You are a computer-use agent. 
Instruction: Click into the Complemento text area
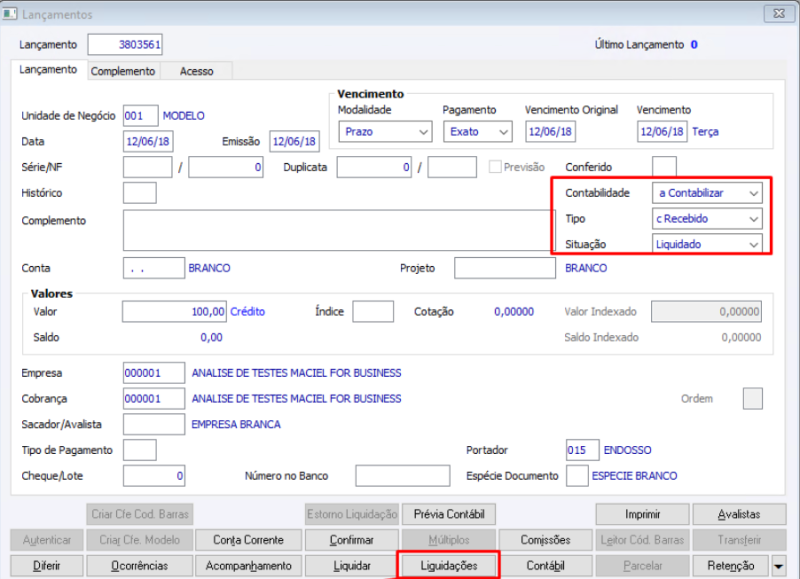(x=337, y=230)
